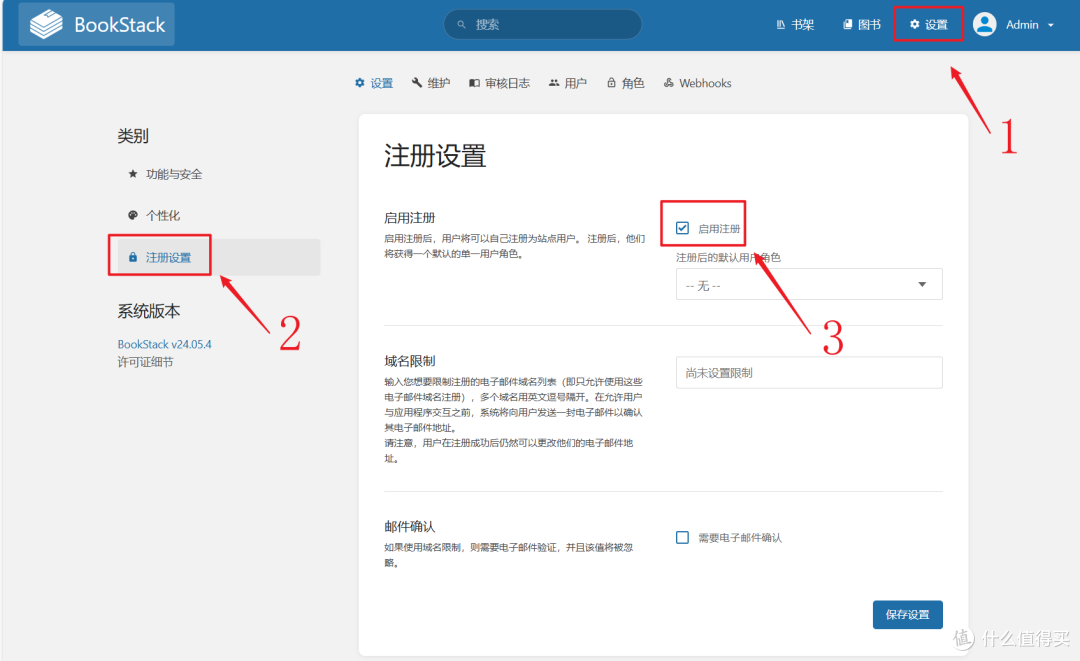The height and width of the screenshot is (661, 1080).
Task: Open the BookStack v24.05.4 version link
Action: (x=165, y=344)
